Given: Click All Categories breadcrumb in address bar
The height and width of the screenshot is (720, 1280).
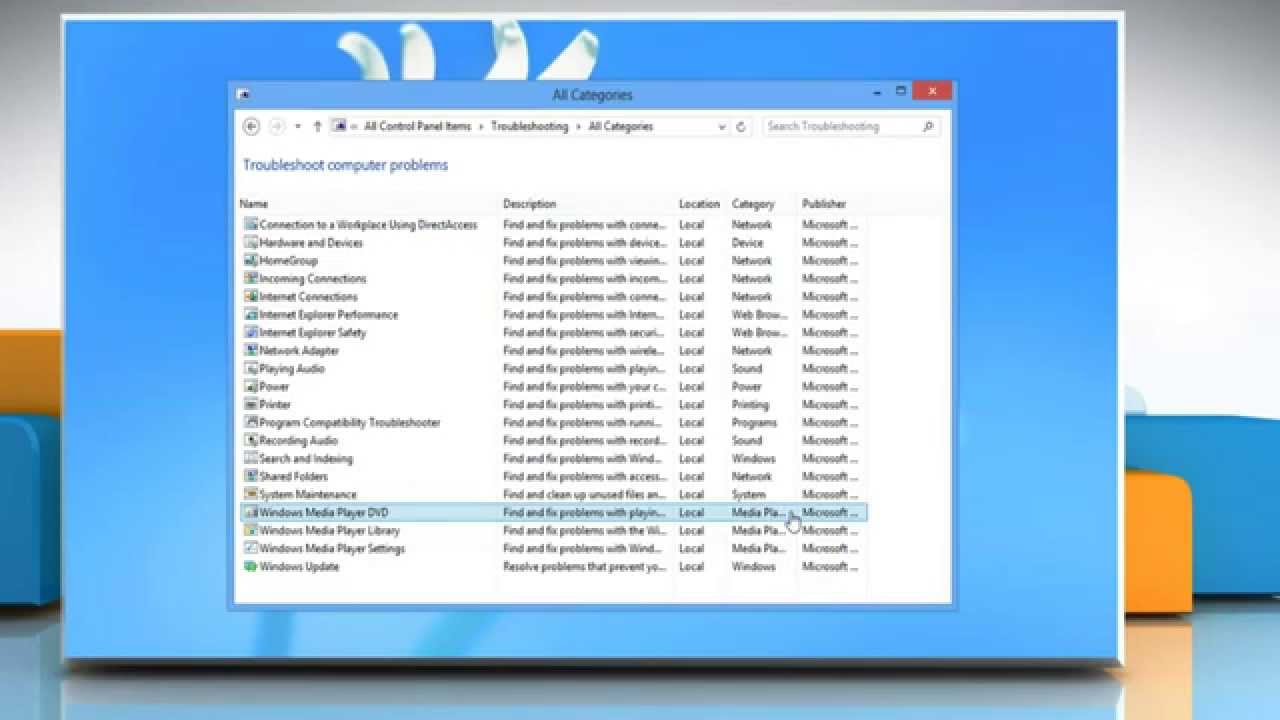Looking at the screenshot, I should 620,127.
